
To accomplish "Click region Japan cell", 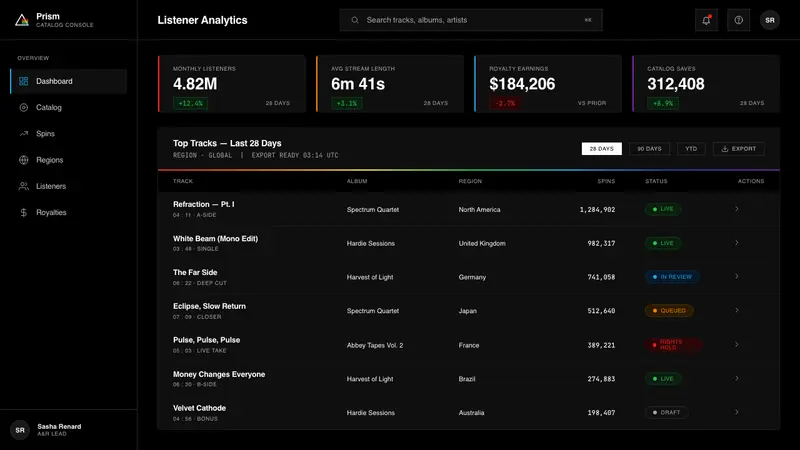I will point(468,311).
